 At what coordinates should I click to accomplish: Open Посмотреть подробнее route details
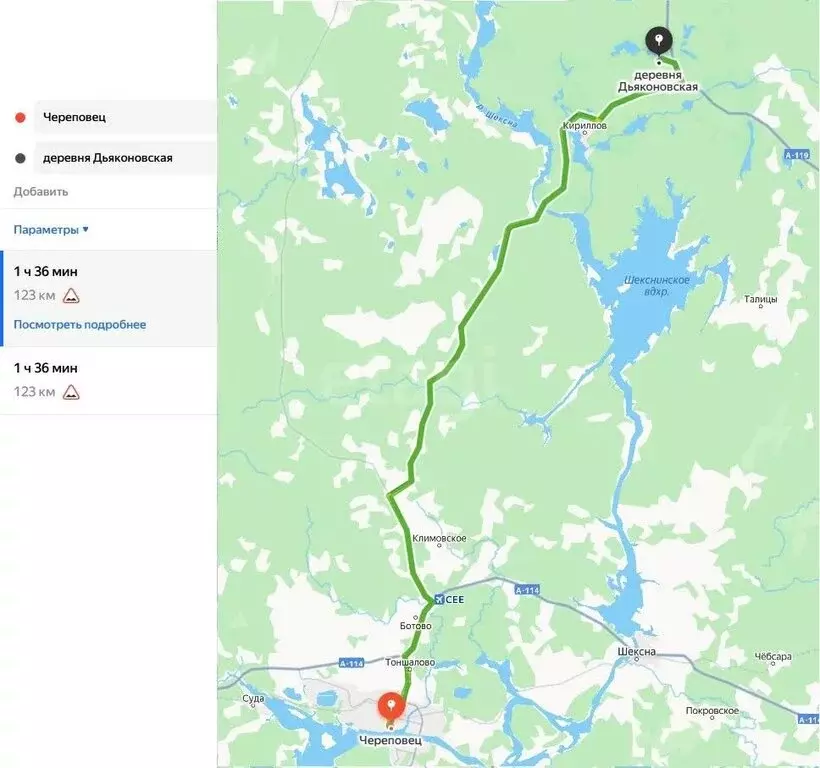[x=79, y=324]
